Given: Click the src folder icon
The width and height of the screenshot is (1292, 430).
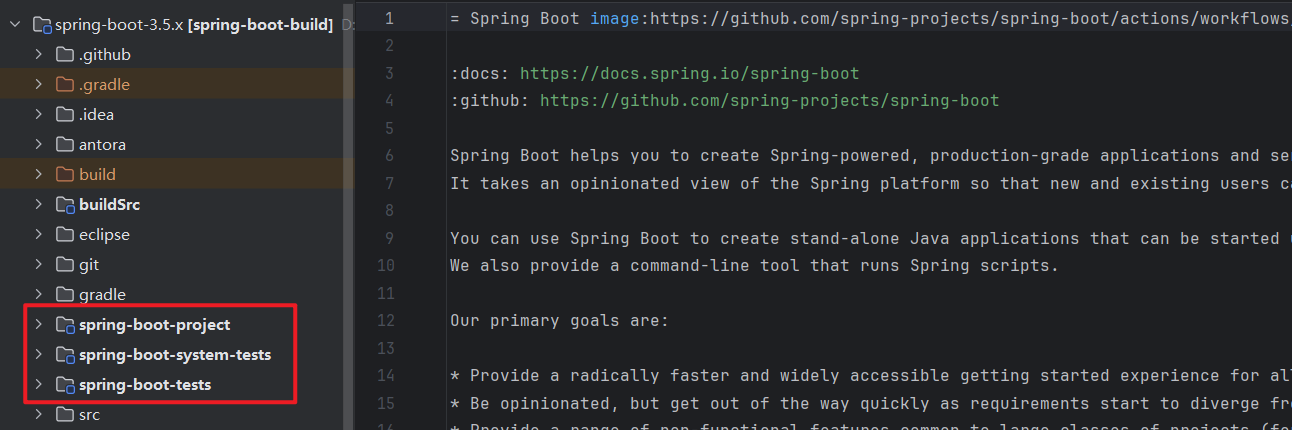Looking at the screenshot, I should 65,414.
